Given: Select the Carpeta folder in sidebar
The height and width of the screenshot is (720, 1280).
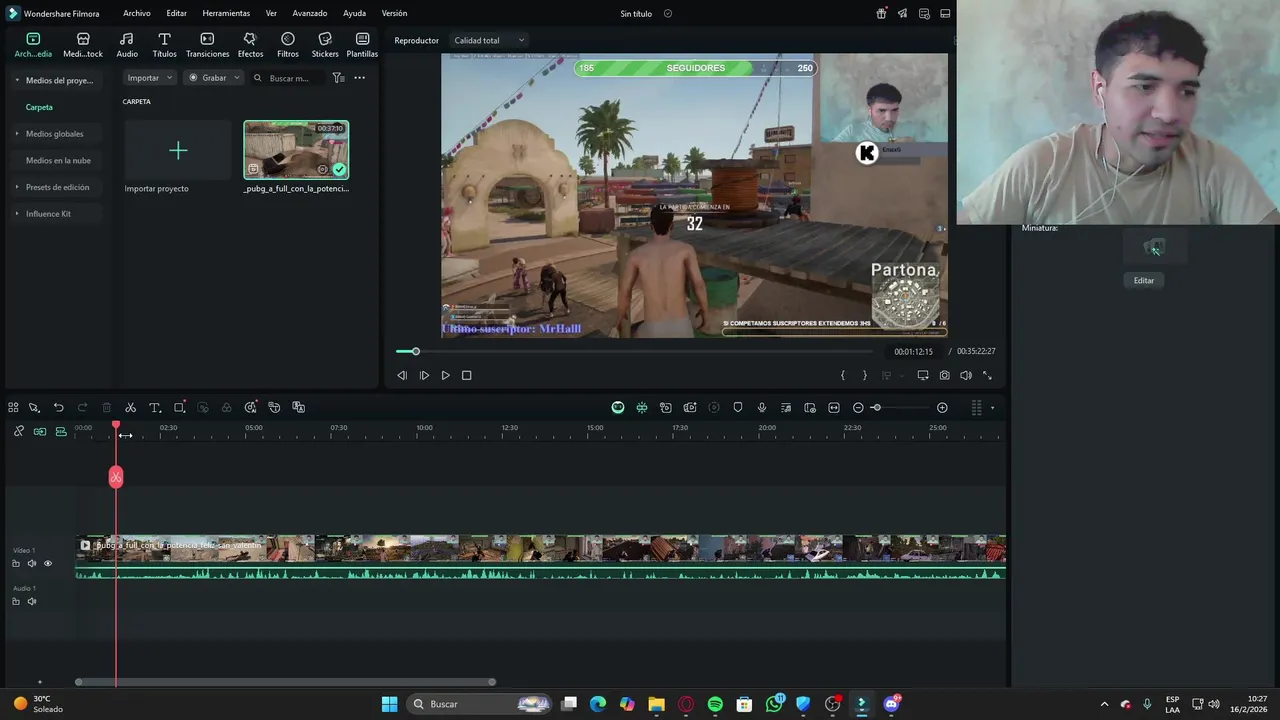Looking at the screenshot, I should [39, 107].
